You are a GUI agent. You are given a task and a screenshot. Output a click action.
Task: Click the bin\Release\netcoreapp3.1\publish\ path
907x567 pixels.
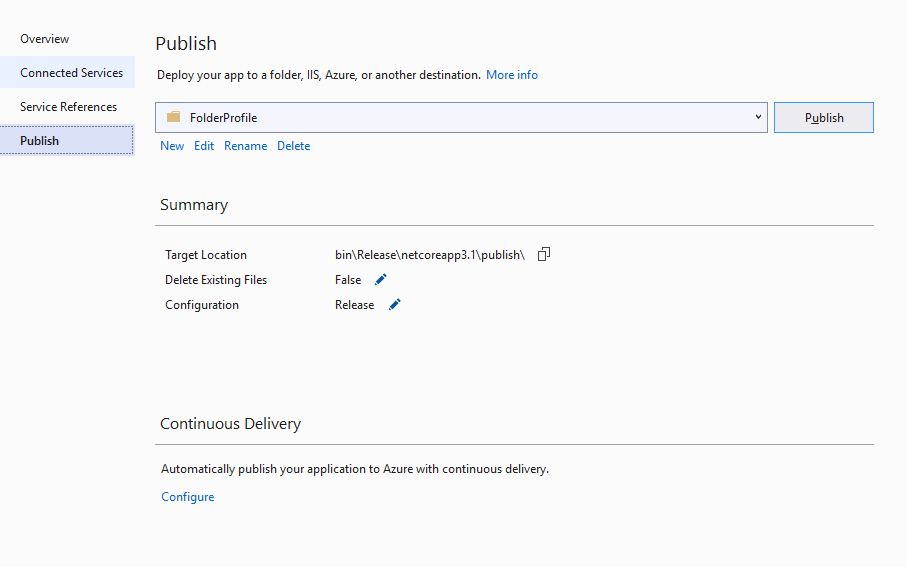coord(430,255)
